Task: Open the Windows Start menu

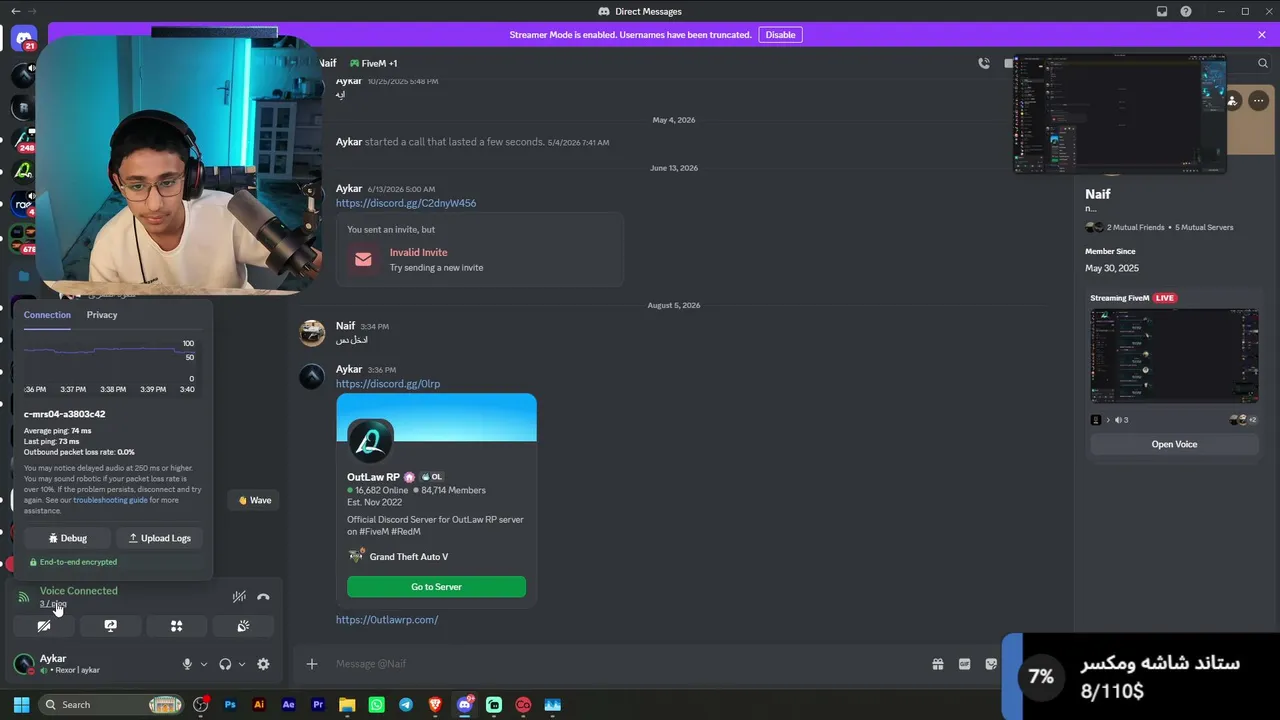Action: click(21, 705)
